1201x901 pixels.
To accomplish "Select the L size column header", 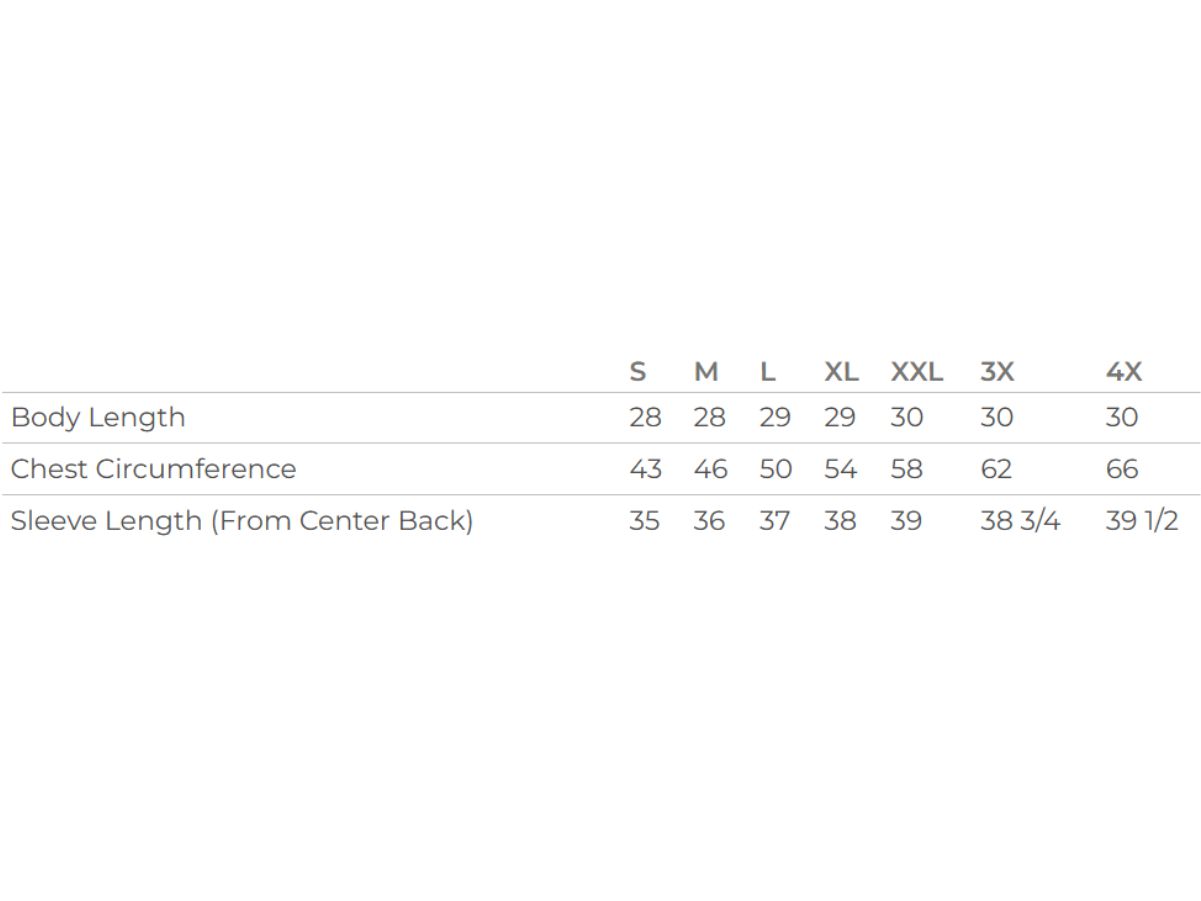I will click(x=767, y=372).
